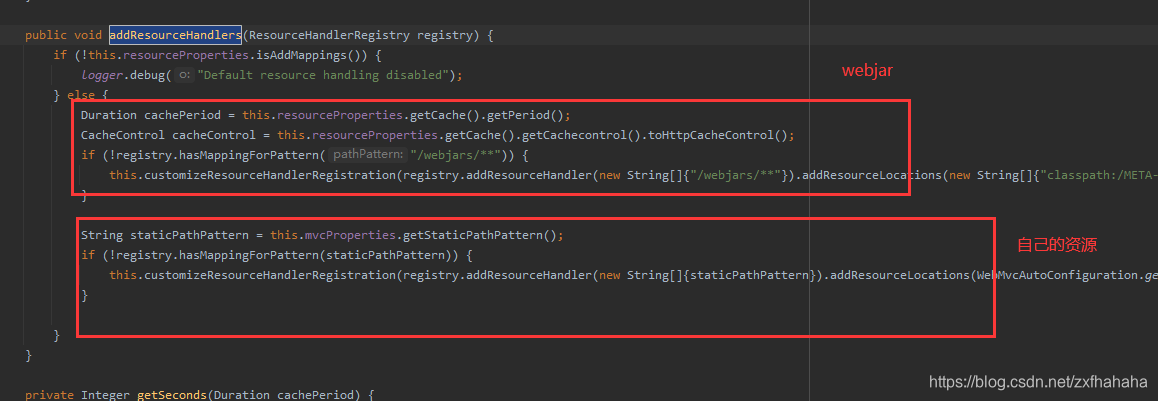Click String keyword in staticPathPattern declaration
Image resolution: width=1158 pixels, height=401 pixels.
coord(103,236)
